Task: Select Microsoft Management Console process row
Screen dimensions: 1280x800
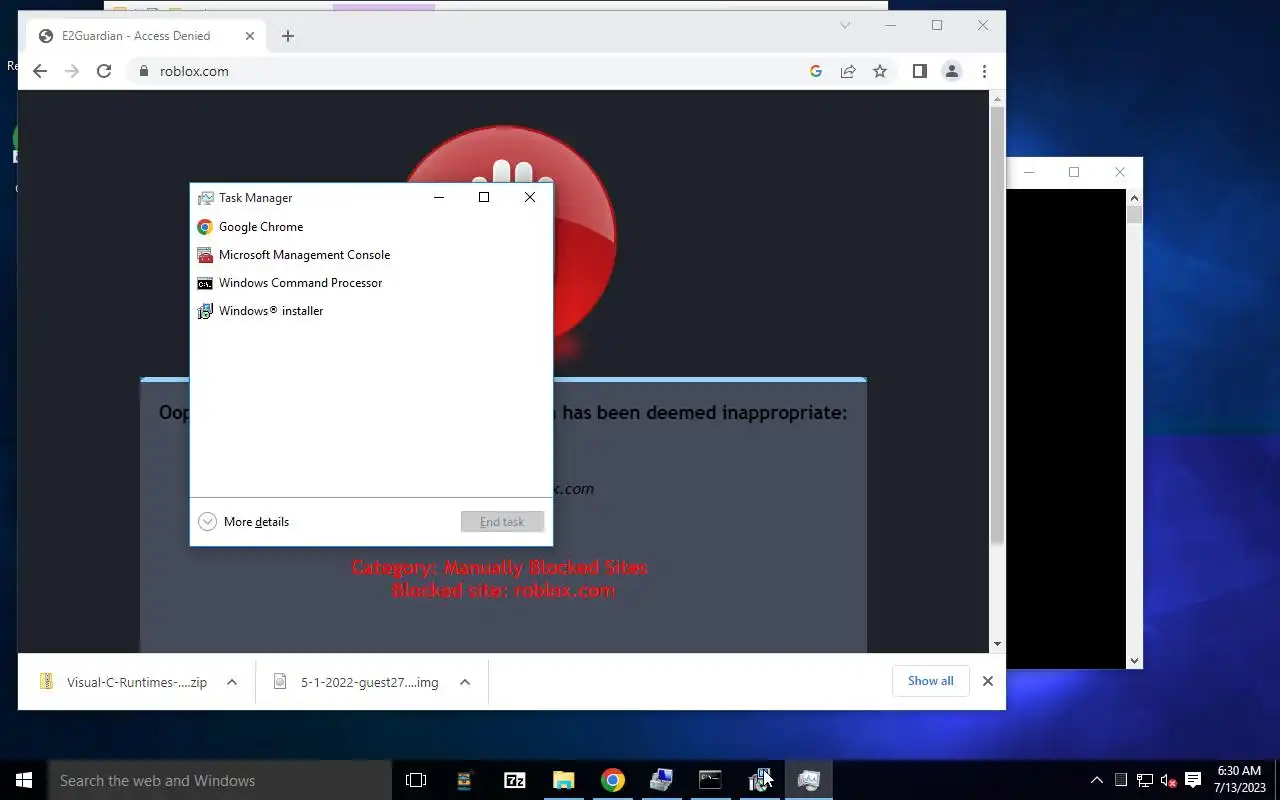Action: [371, 255]
